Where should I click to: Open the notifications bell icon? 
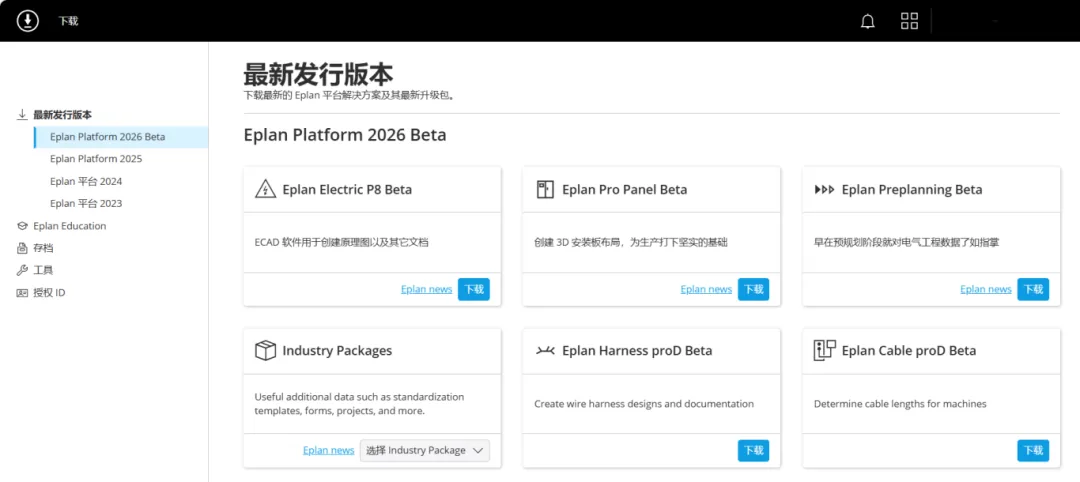click(868, 21)
